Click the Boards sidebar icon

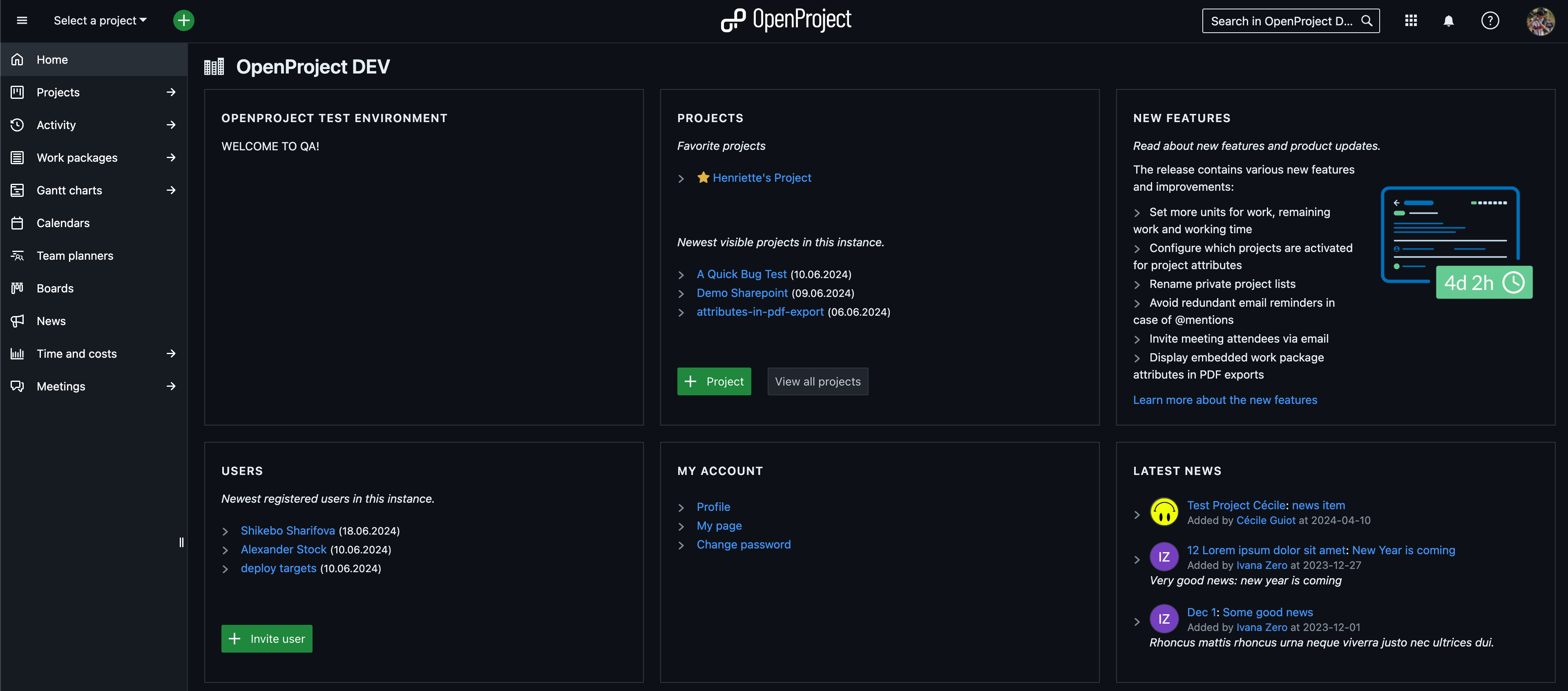point(16,288)
